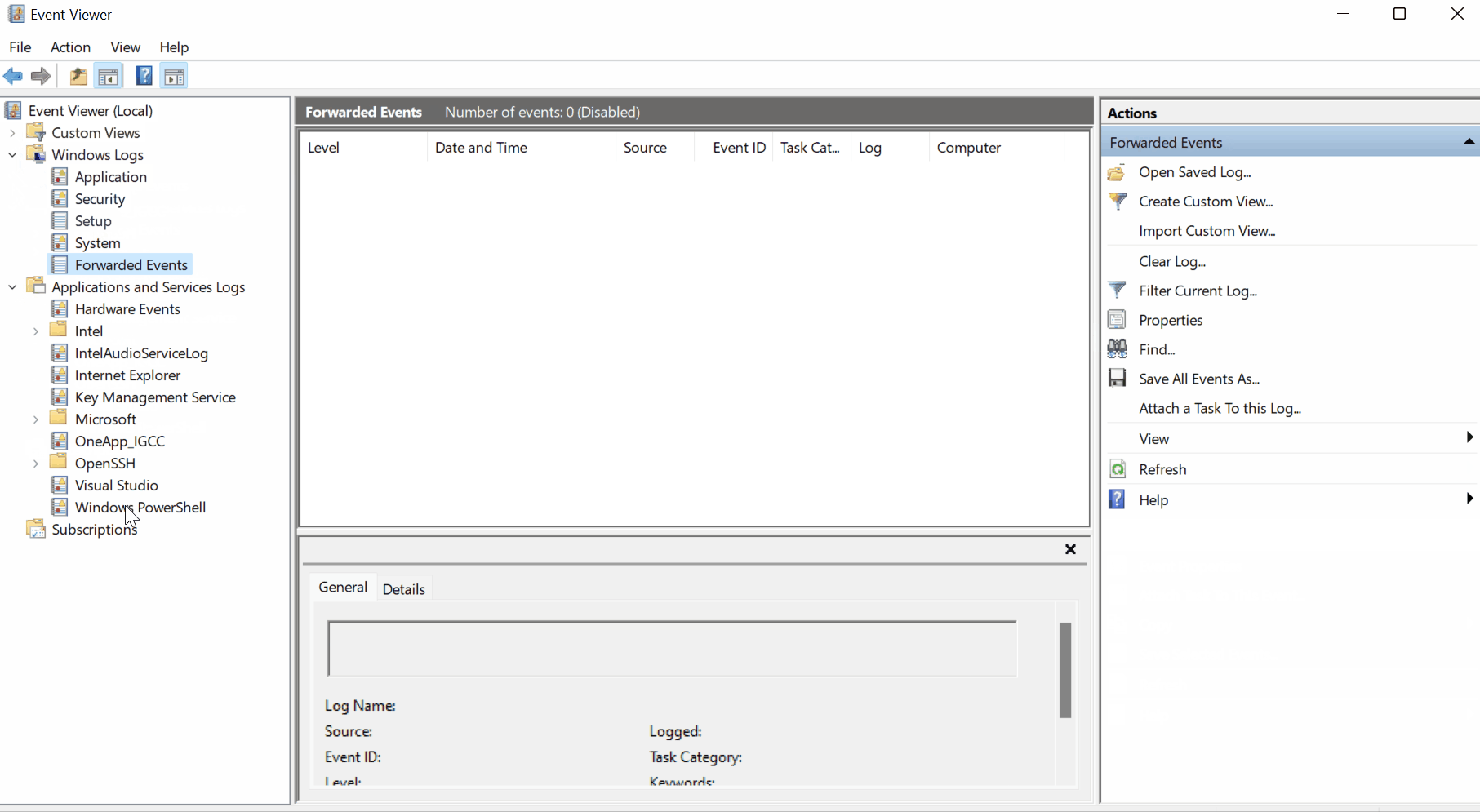This screenshot has height=812, width=1480.
Task: Sort by the Task Category column header
Action: coord(811,148)
